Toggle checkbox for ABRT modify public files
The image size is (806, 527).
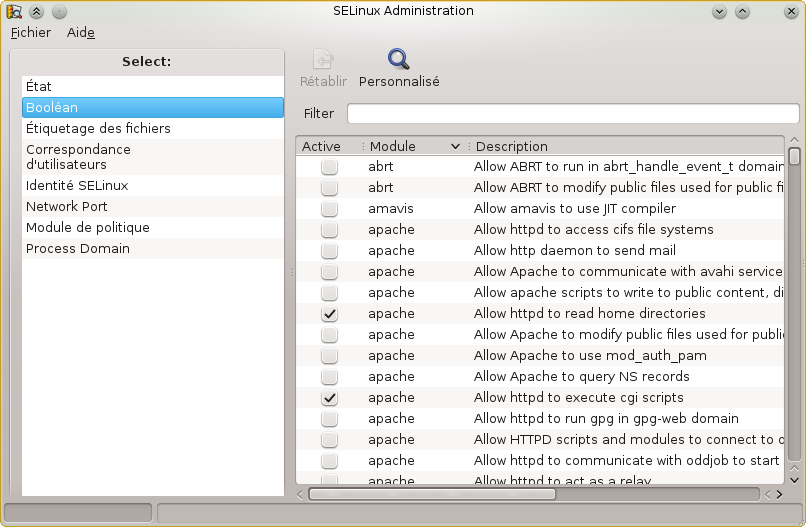pos(329,188)
